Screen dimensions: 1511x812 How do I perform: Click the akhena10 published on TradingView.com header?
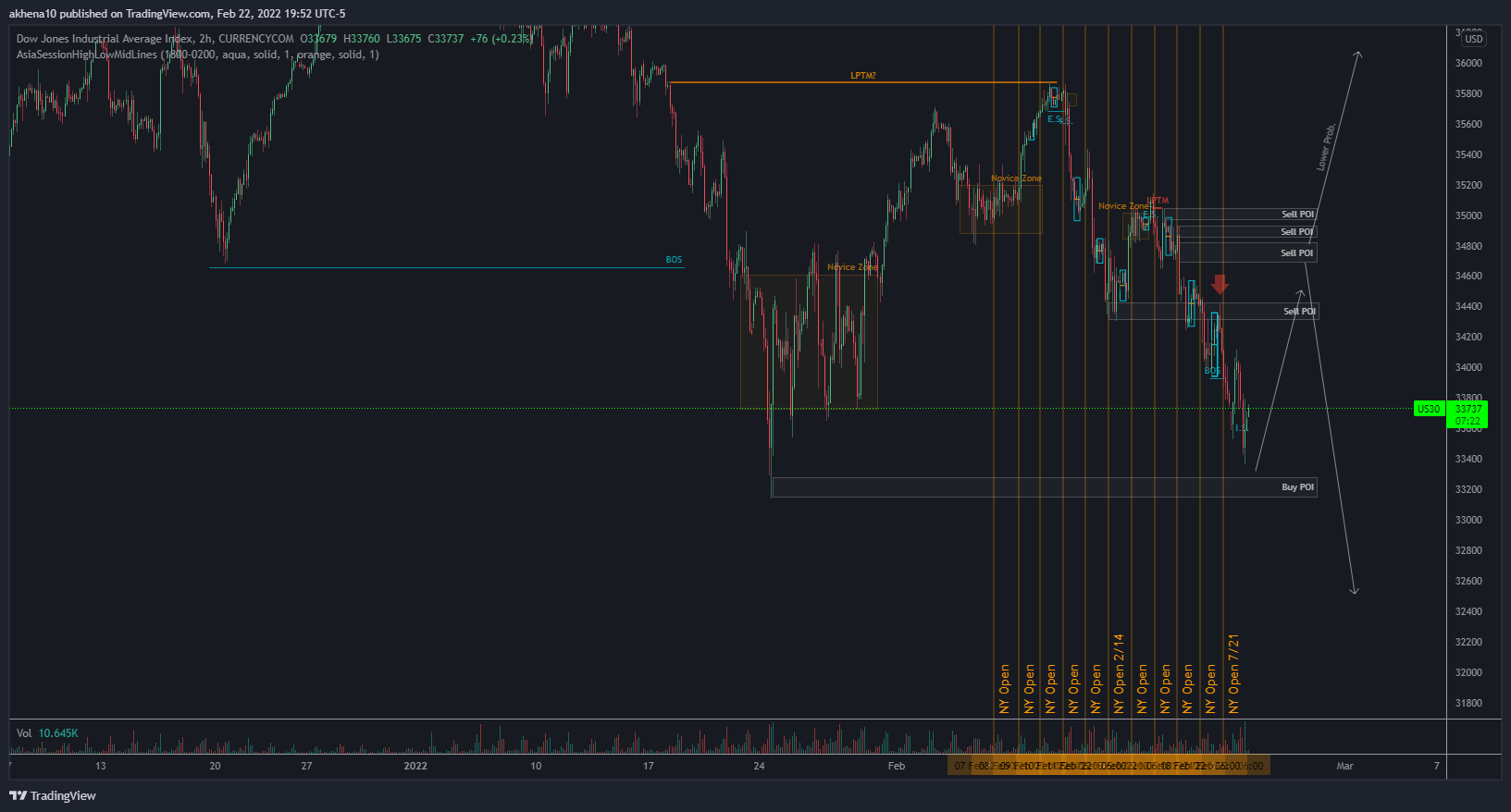(x=177, y=14)
